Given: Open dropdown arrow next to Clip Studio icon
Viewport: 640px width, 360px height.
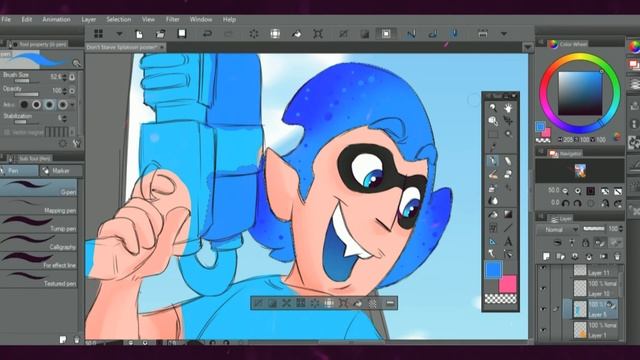Looking at the screenshot, I should pos(119,34).
